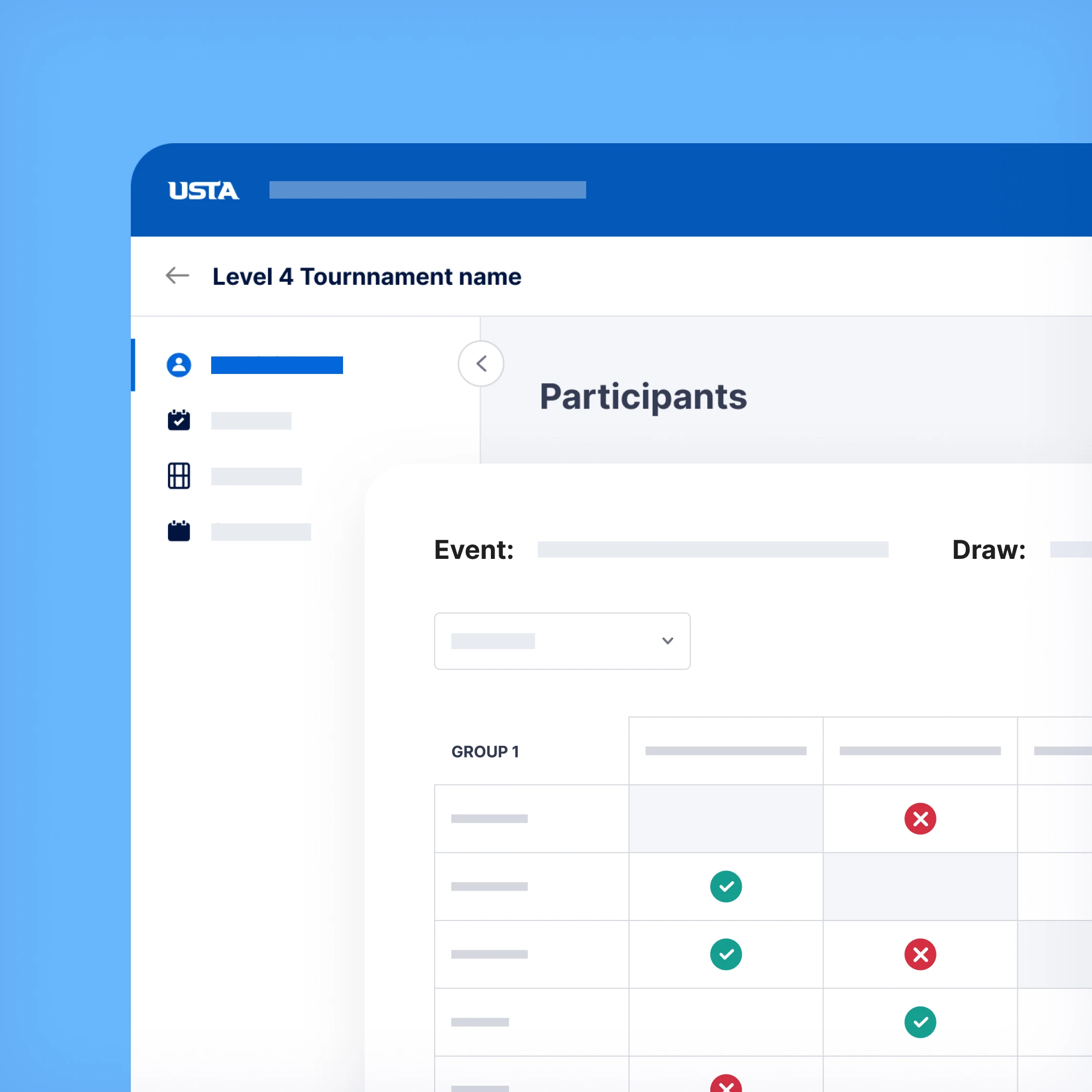Click the Draw field at top right
Image resolution: width=1092 pixels, height=1092 pixels.
988,550
